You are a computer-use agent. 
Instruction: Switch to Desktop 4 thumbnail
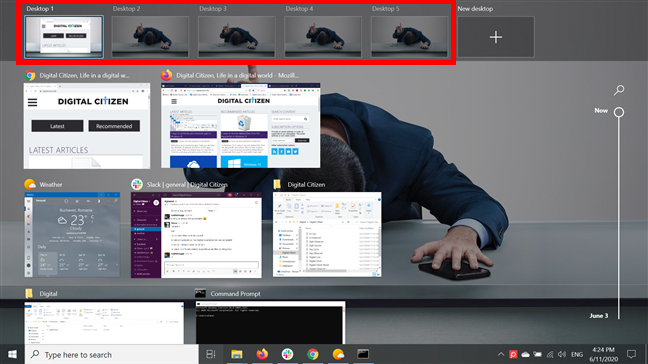click(323, 37)
